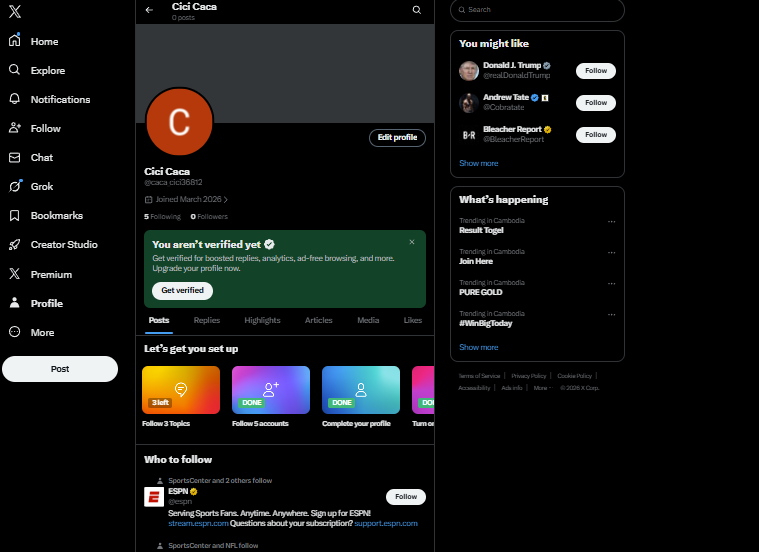
Task: Open Premium in sidebar
Action: coord(40,274)
